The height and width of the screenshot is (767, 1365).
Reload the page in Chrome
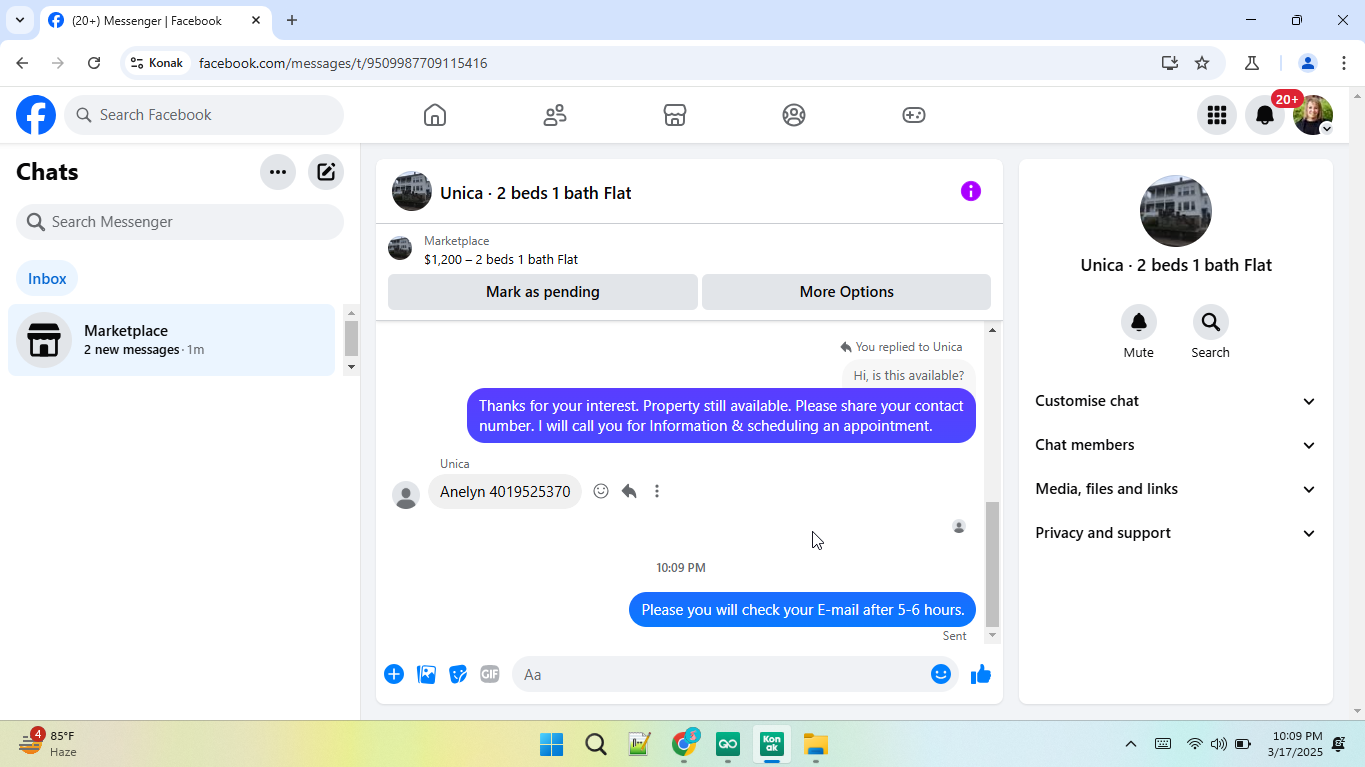point(94,63)
